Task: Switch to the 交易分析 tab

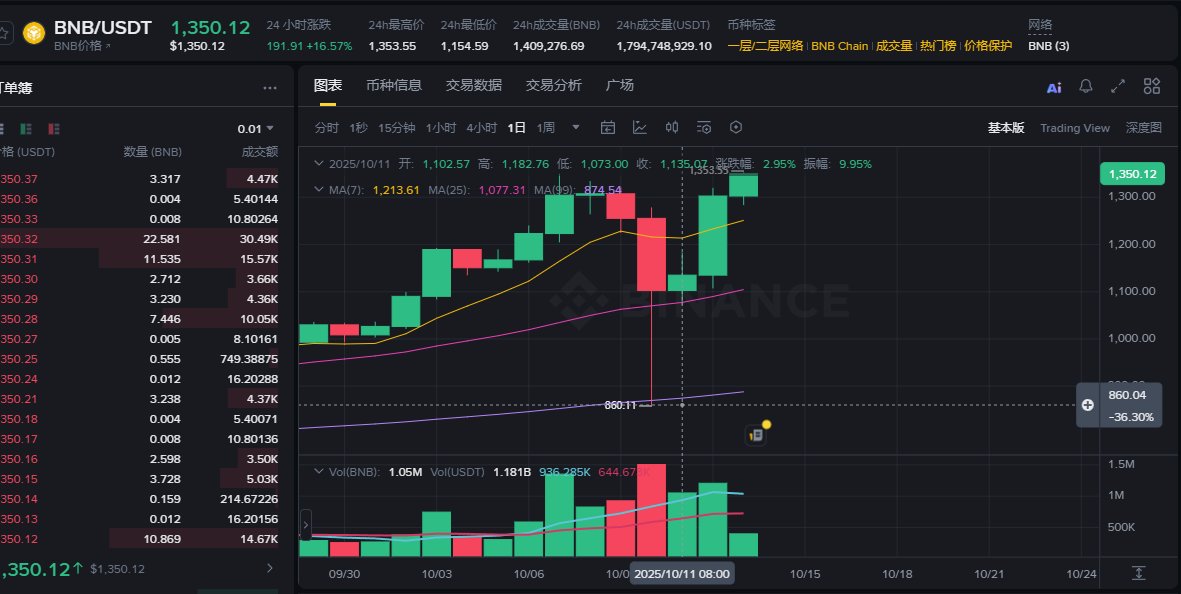Action: 554,86
